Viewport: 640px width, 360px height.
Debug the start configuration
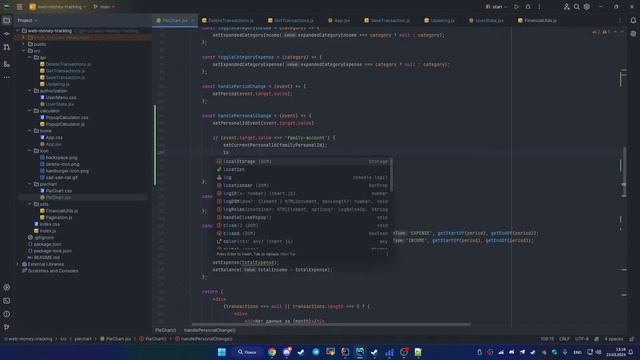coord(528,7)
